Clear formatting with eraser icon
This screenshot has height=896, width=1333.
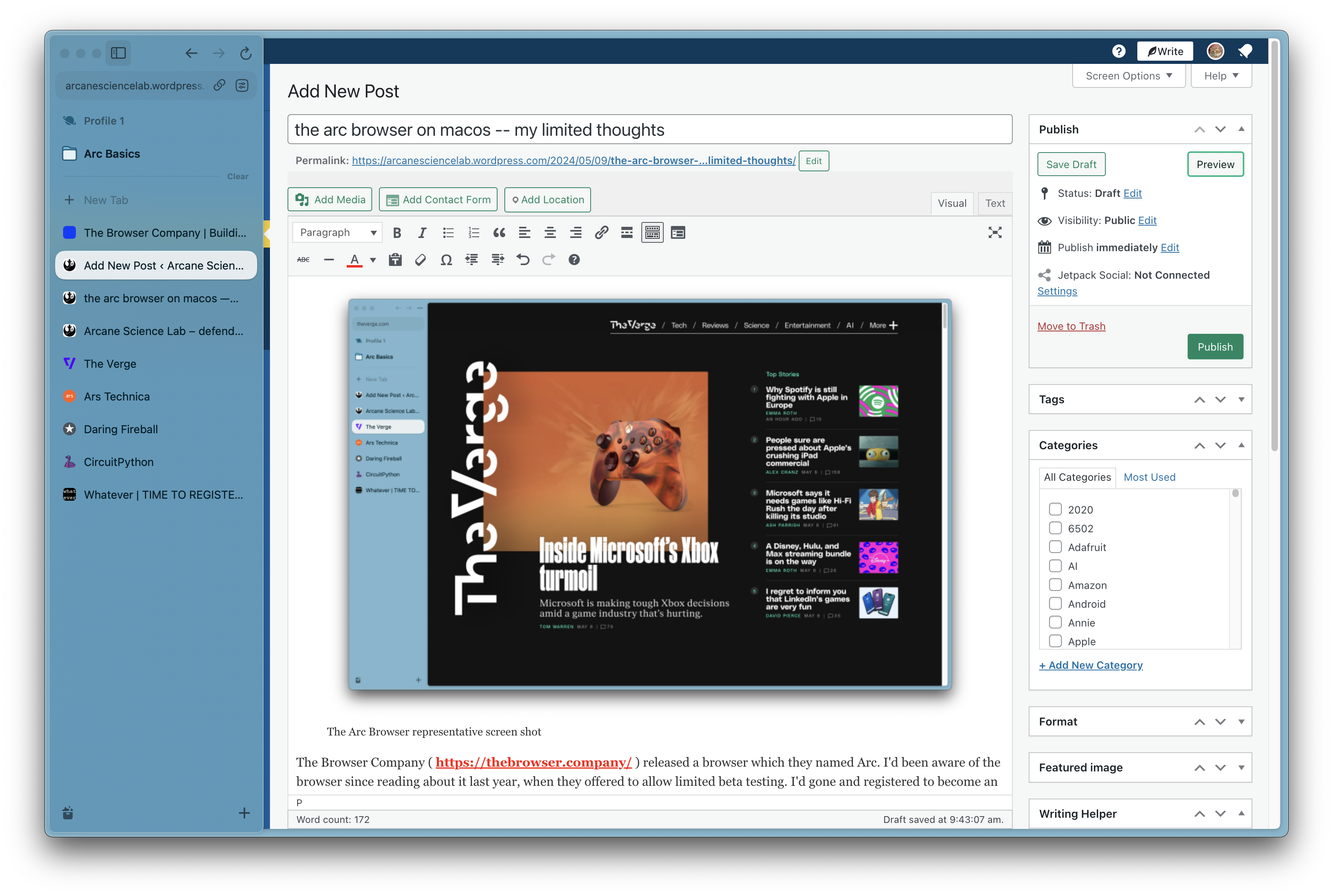point(421,260)
